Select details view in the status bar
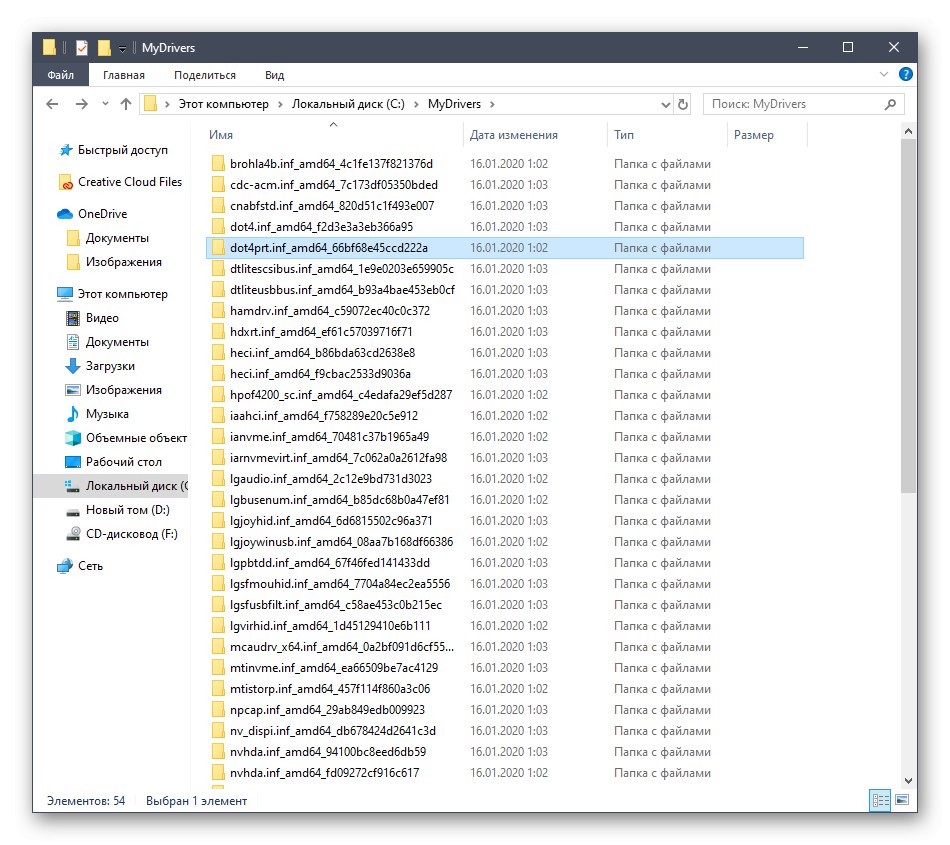950x845 pixels. [x=879, y=801]
